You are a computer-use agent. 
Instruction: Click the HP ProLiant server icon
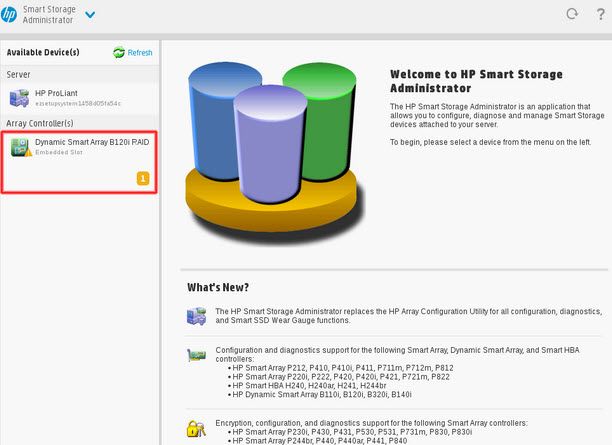click(x=19, y=98)
